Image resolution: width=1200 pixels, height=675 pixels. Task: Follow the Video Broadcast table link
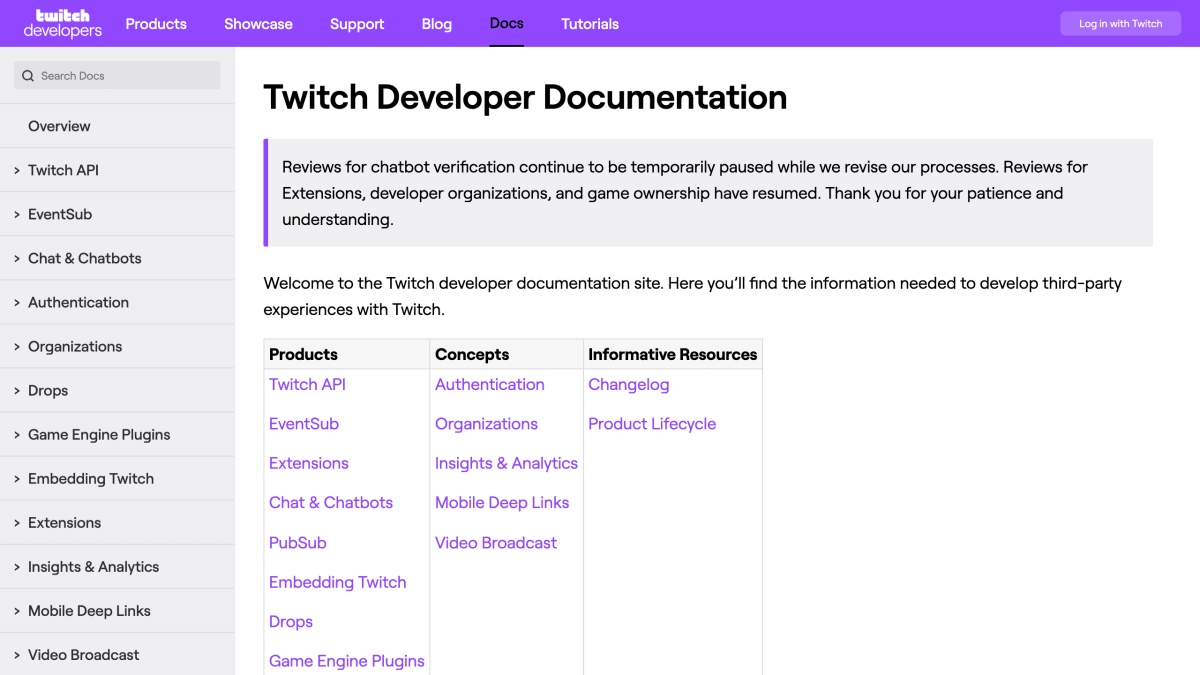pyautogui.click(x=496, y=542)
